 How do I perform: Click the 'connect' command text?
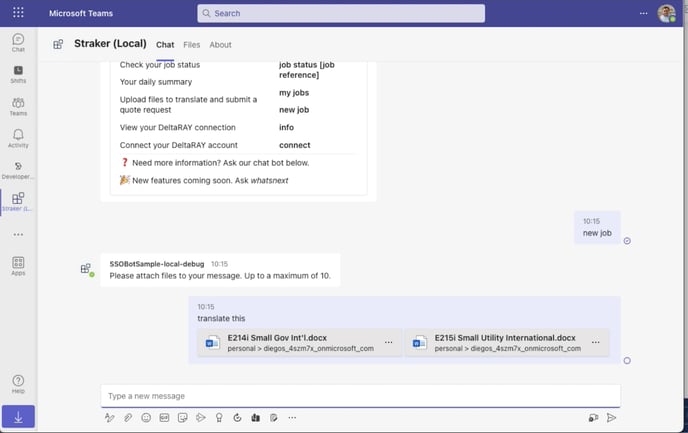click(x=294, y=145)
